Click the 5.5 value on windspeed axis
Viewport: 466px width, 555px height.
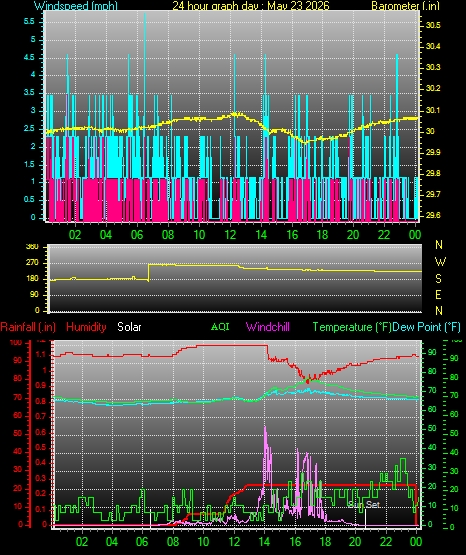click(29, 22)
